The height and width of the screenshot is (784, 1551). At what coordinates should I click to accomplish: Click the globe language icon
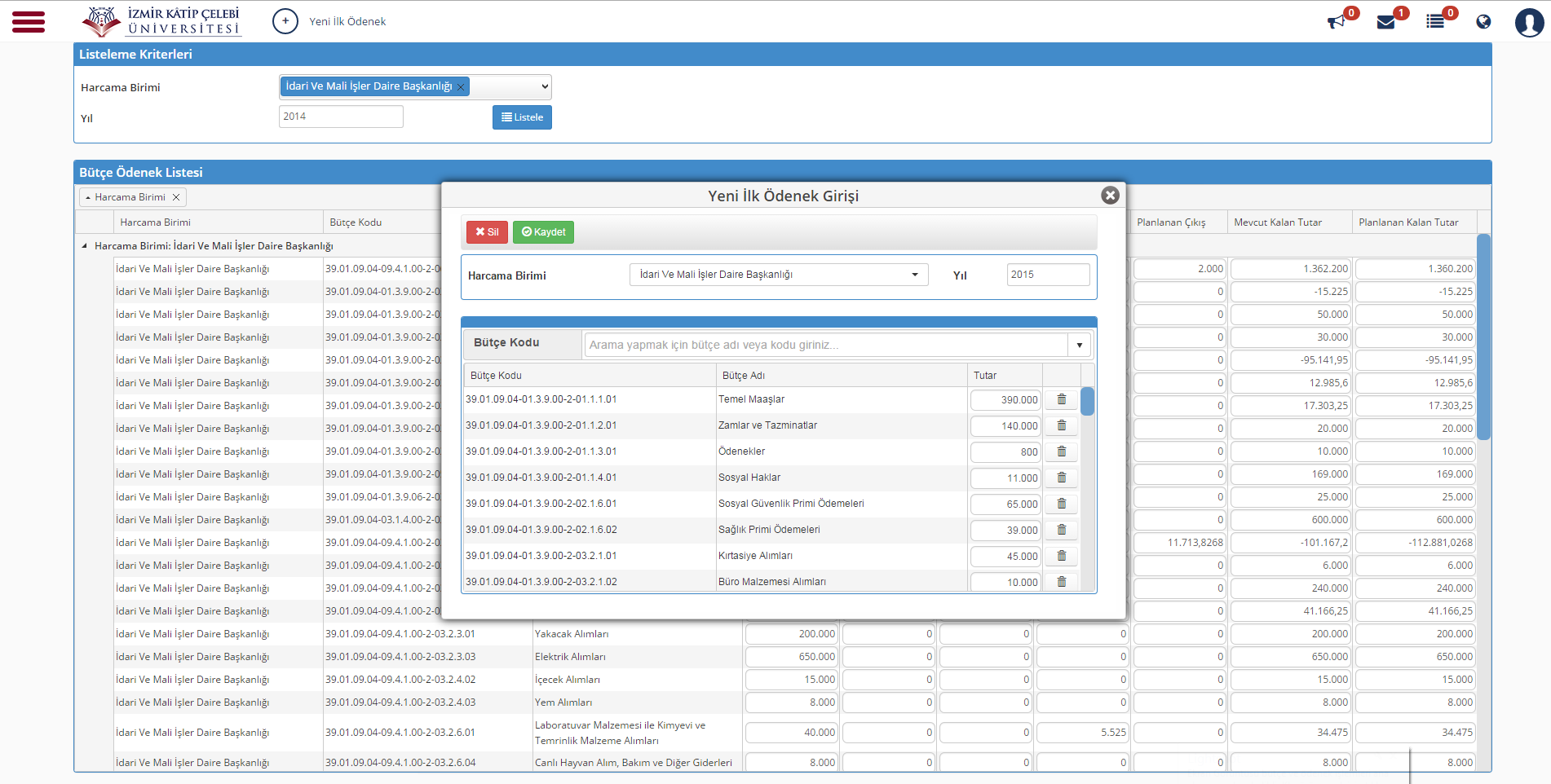pyautogui.click(x=1483, y=22)
